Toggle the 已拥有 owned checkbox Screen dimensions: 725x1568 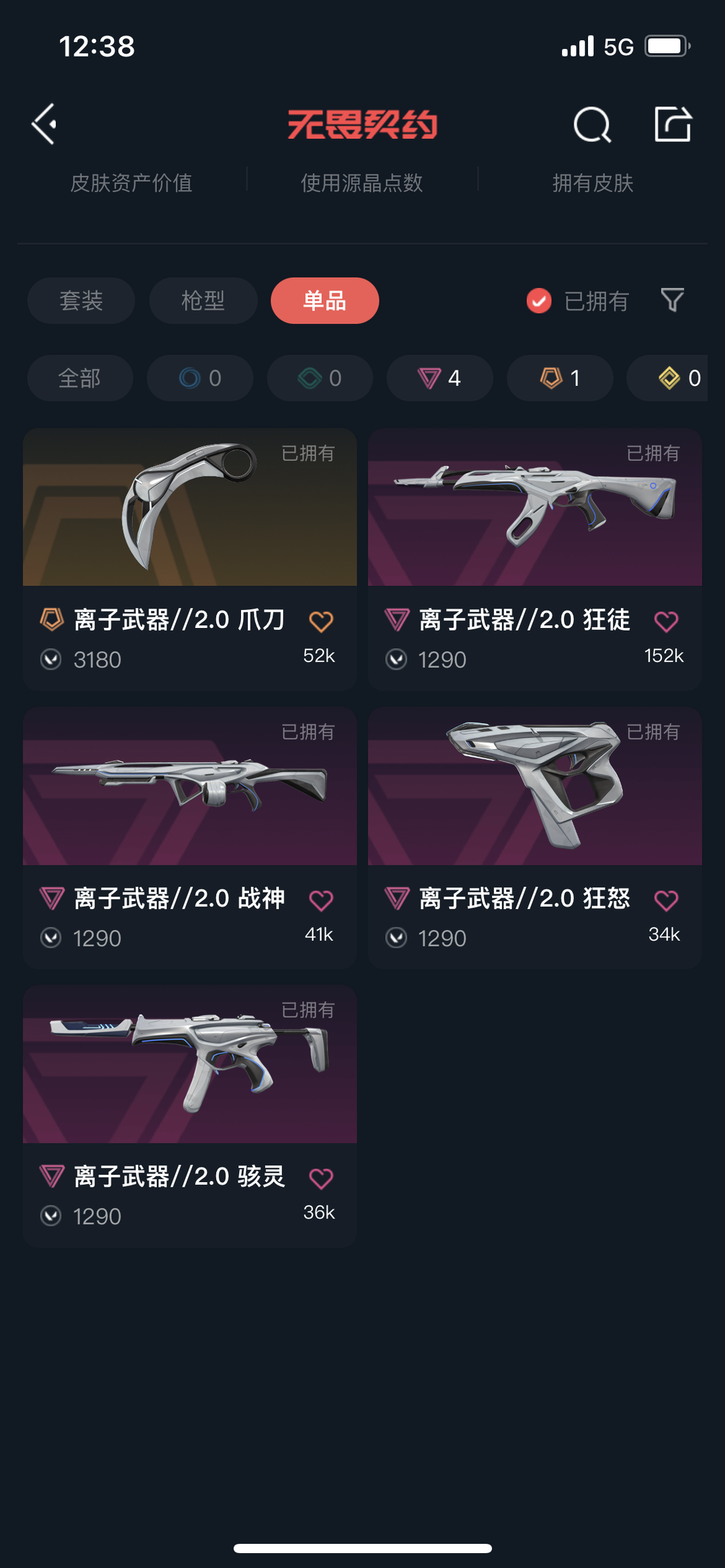[x=539, y=301]
